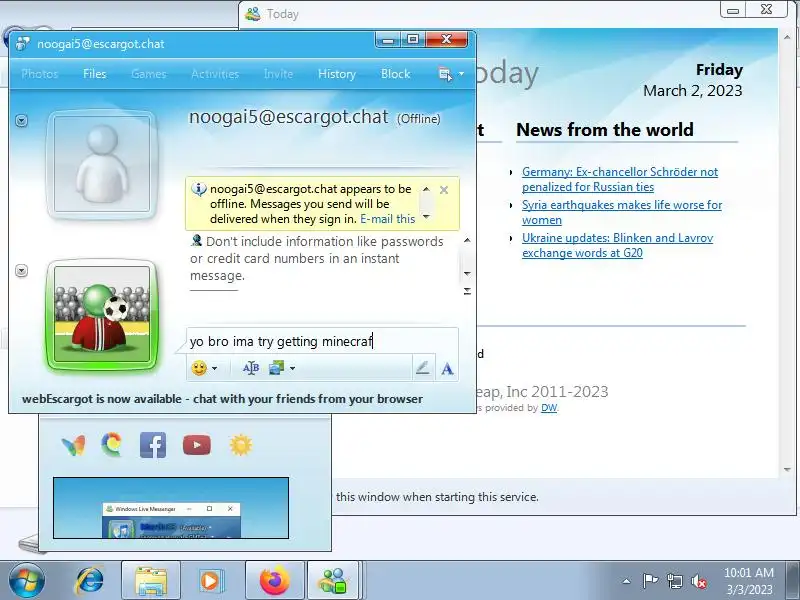Open the DW provider link

pos(549,408)
